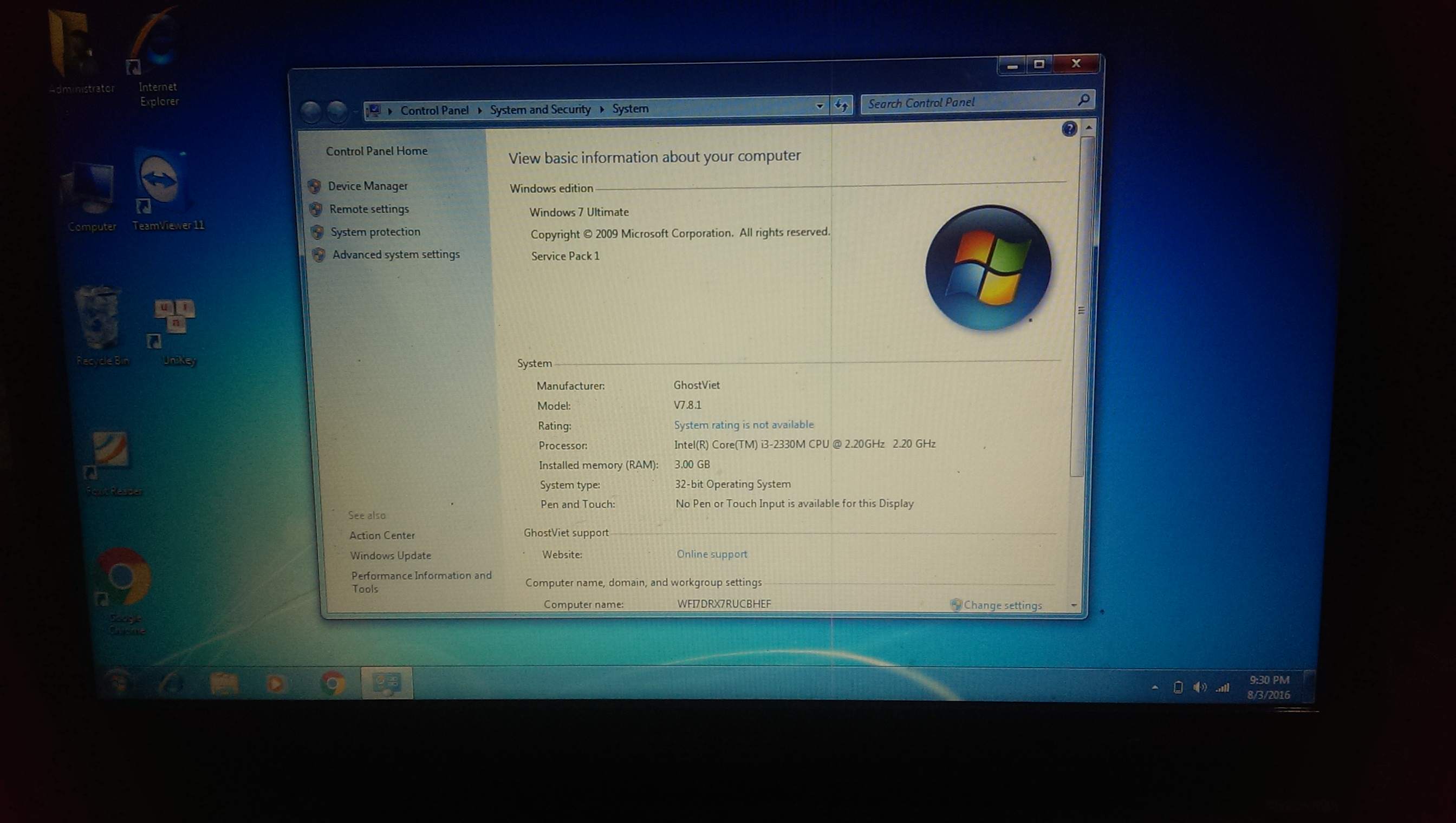Go to System and Security breadcrumb
This screenshot has width=1456, height=823.
pyautogui.click(x=540, y=110)
